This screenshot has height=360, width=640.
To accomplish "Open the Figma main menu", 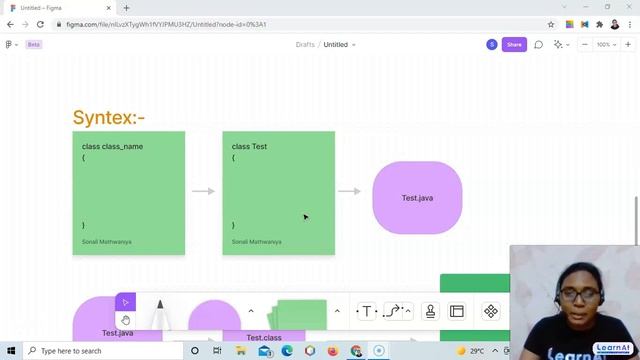I will (11, 44).
